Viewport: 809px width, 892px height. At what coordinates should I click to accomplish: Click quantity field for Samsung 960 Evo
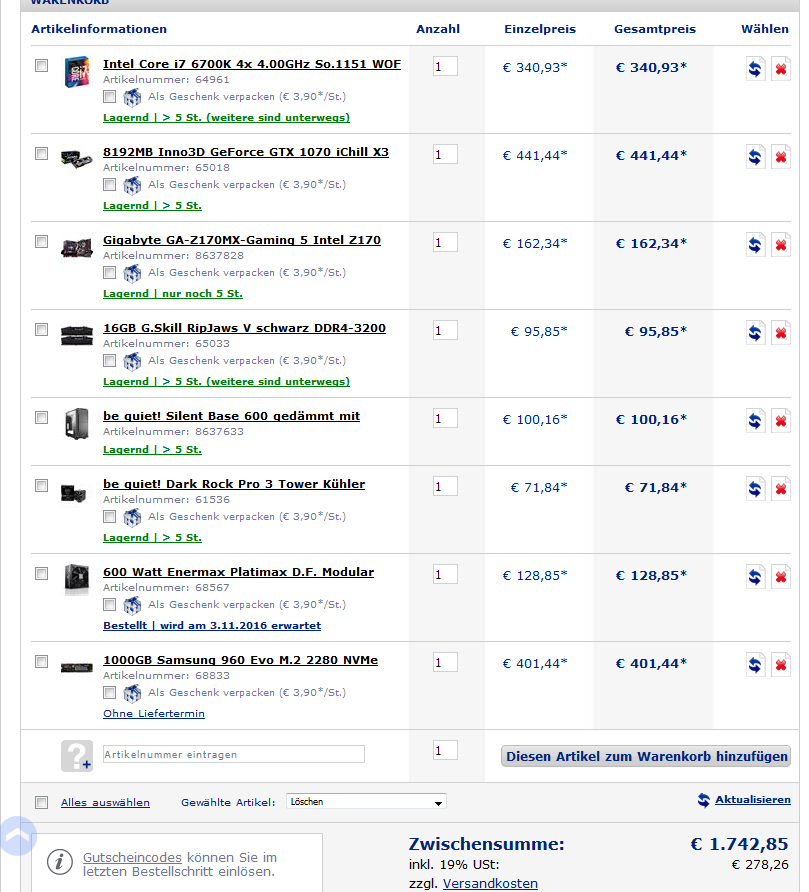tap(445, 662)
